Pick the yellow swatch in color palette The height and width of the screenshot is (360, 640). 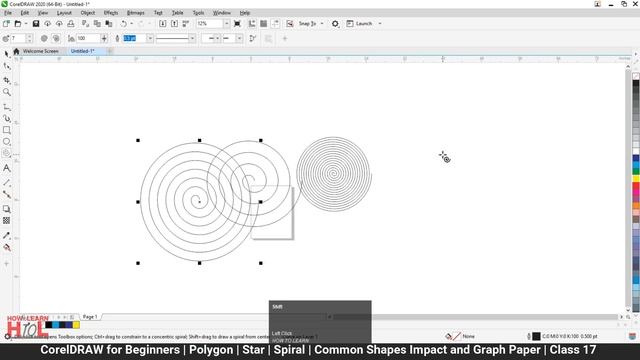pos(636,179)
